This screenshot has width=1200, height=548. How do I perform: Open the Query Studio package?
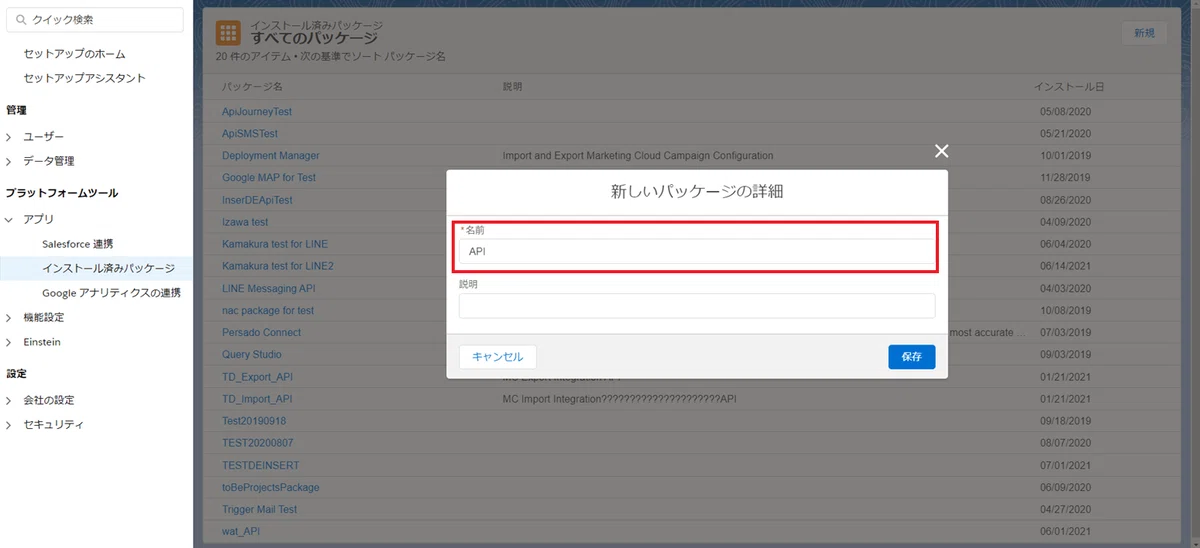pos(252,355)
